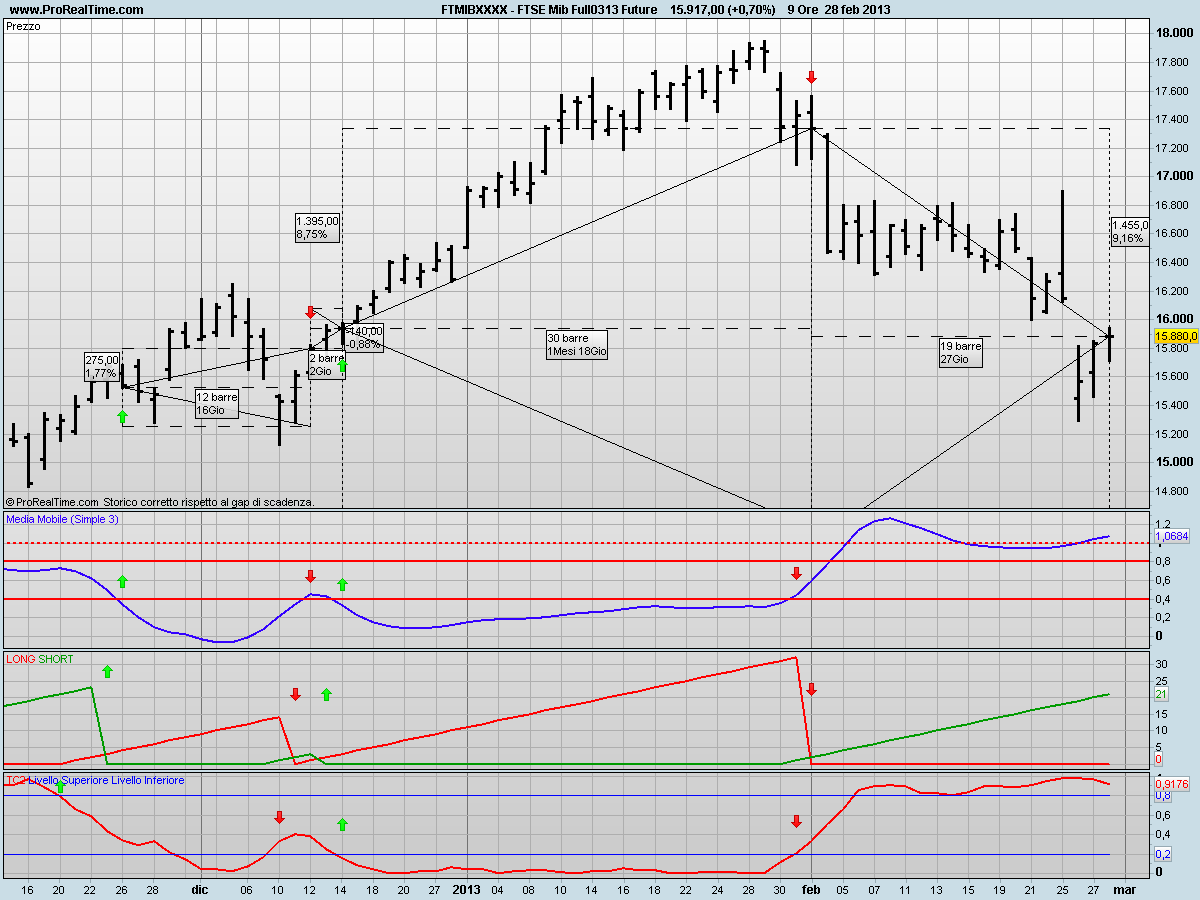1200x900 pixels.
Task: Select the yellow 15.880,0 current price tag
Action: pos(1175,337)
